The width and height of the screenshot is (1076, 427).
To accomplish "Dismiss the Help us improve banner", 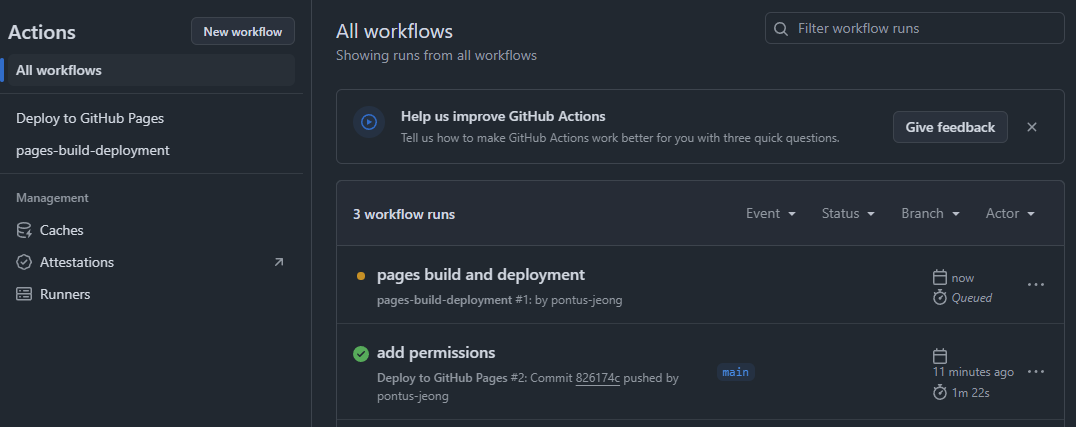I will [x=1031, y=127].
